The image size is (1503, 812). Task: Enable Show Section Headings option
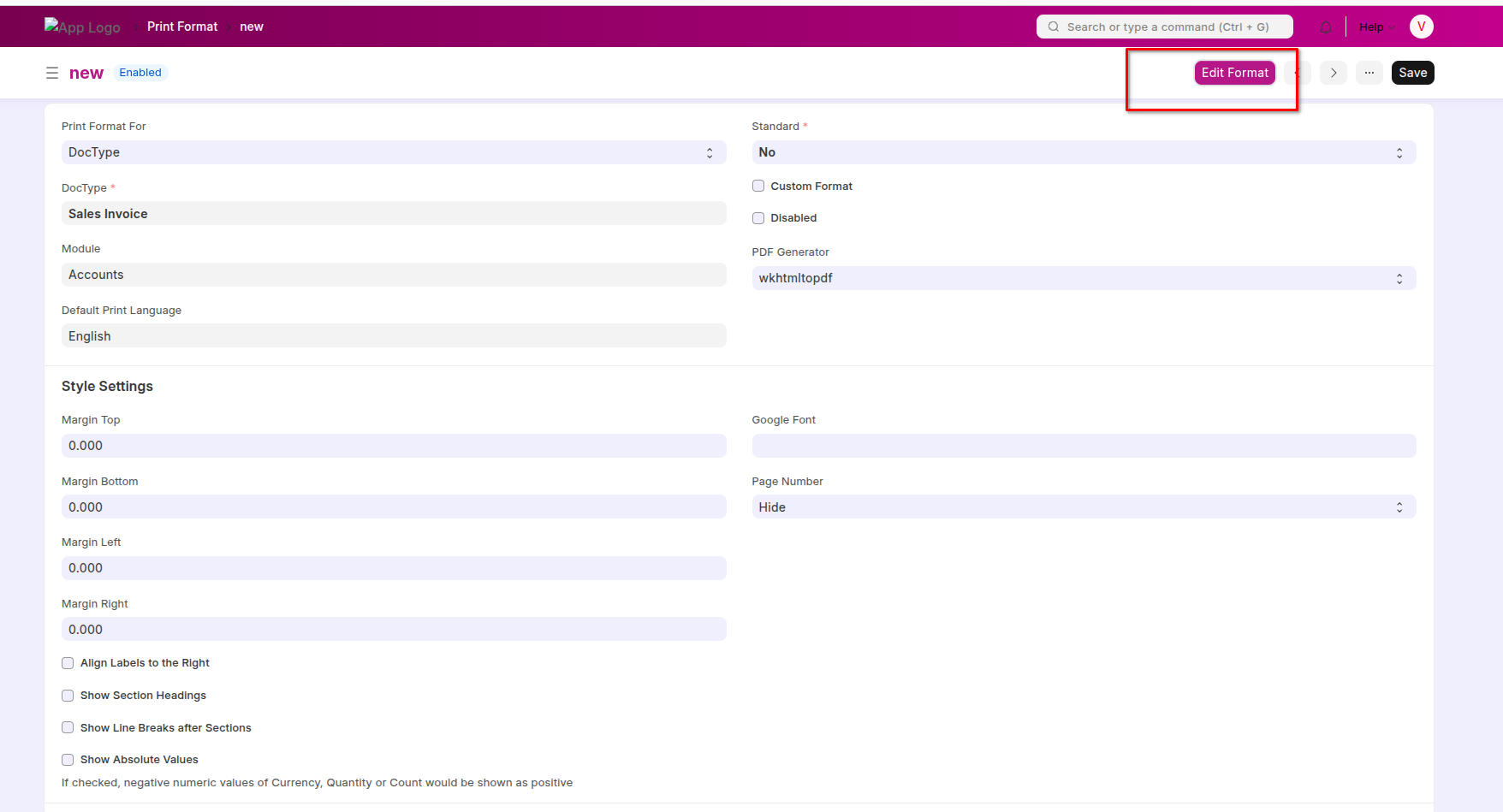pos(68,696)
